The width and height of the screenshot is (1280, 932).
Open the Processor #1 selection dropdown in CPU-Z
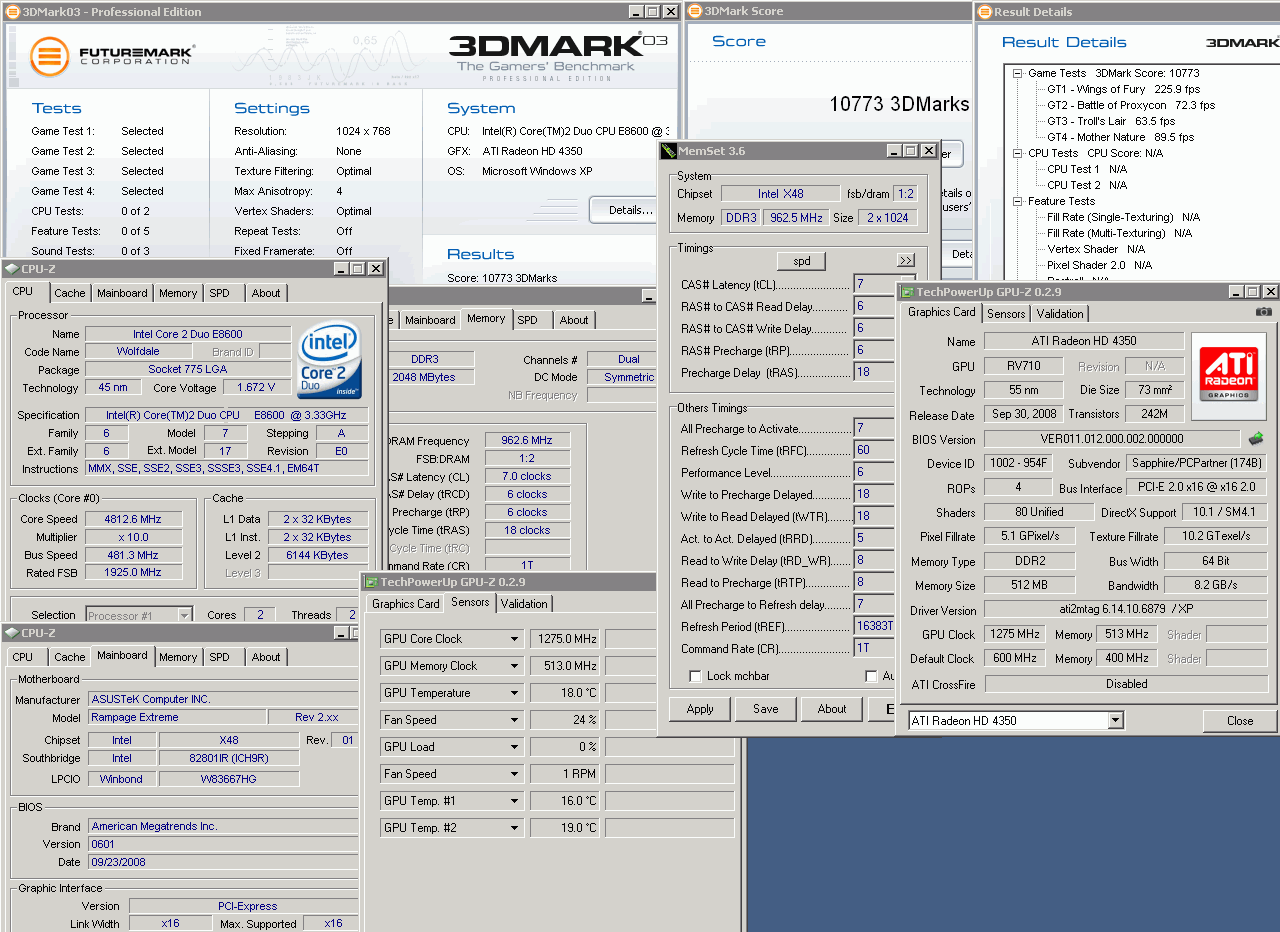139,615
